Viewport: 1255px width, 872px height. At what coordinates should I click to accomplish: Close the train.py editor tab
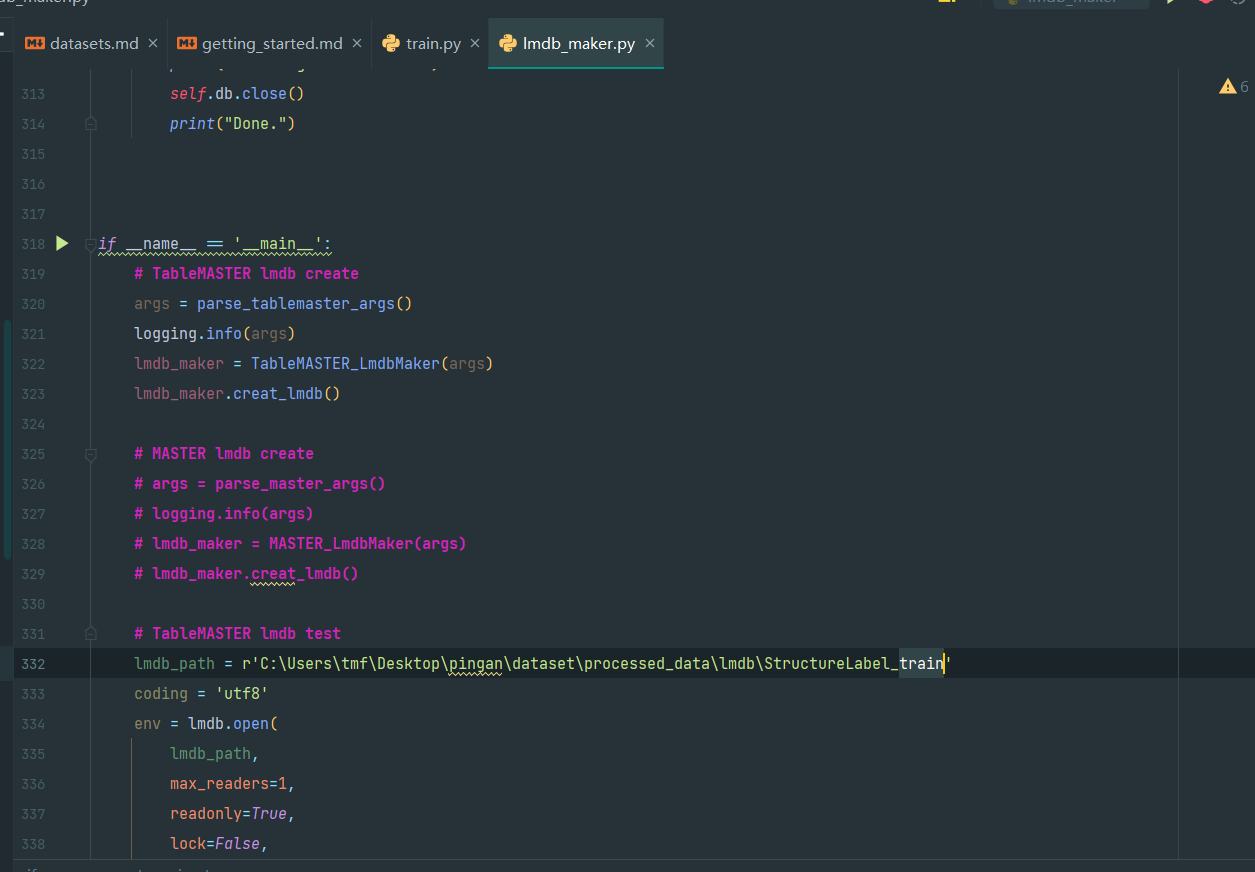tap(475, 43)
